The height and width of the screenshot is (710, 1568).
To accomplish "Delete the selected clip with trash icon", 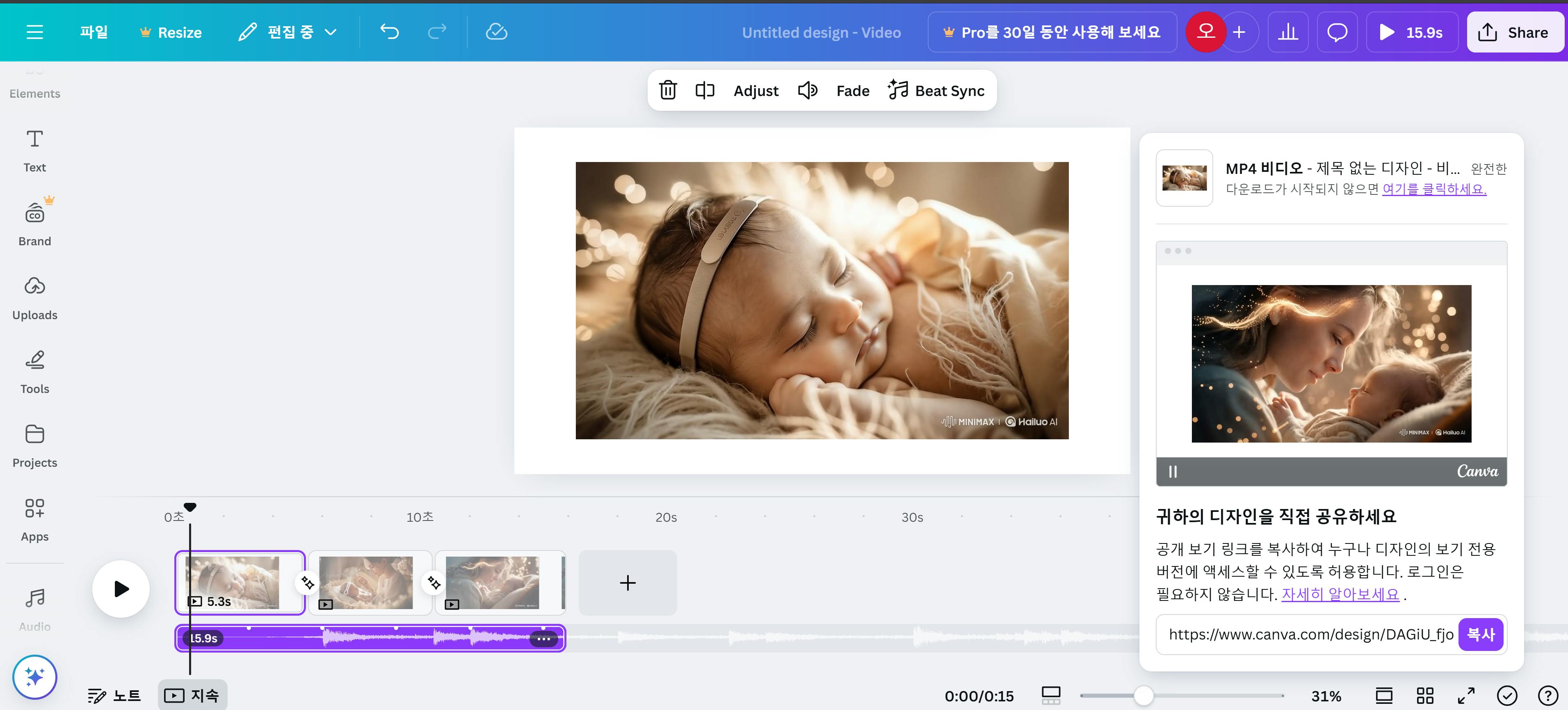I will [x=668, y=90].
